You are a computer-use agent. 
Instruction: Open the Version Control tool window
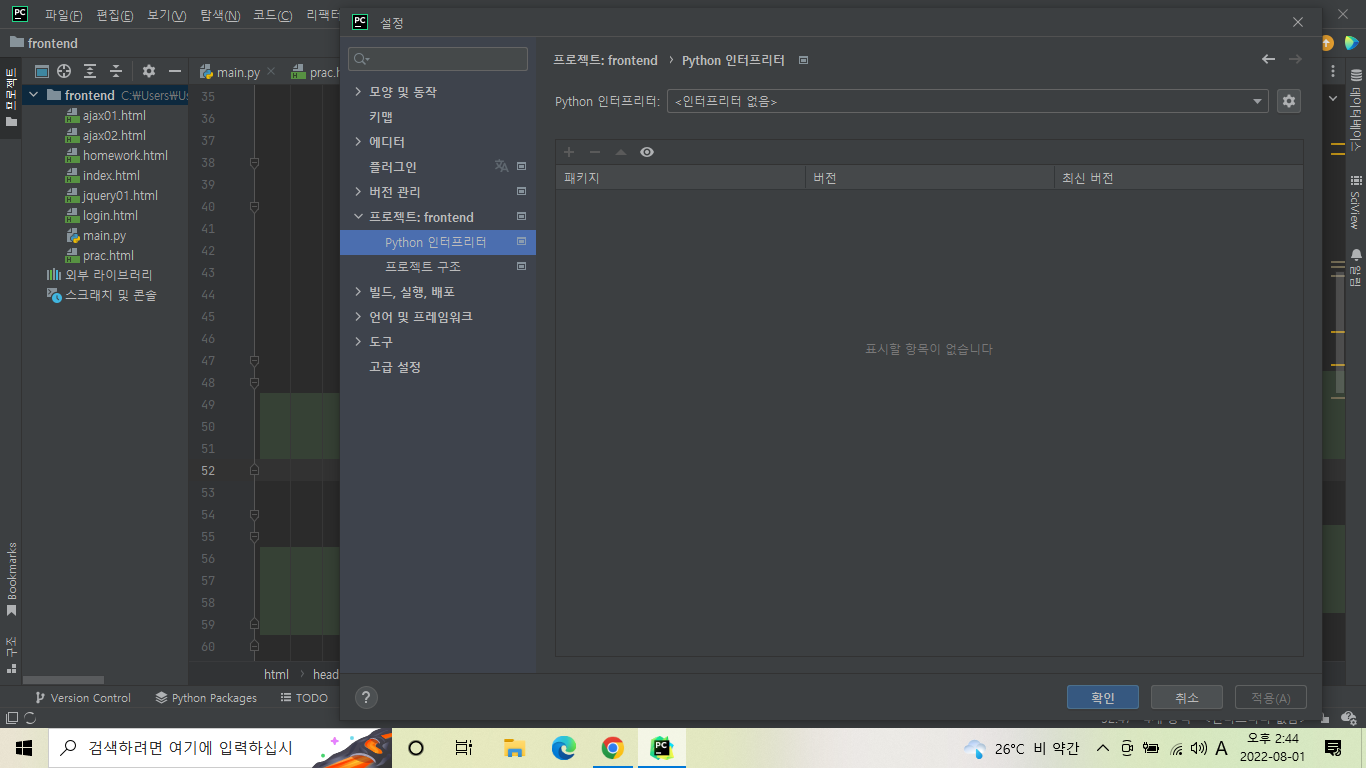[83, 698]
